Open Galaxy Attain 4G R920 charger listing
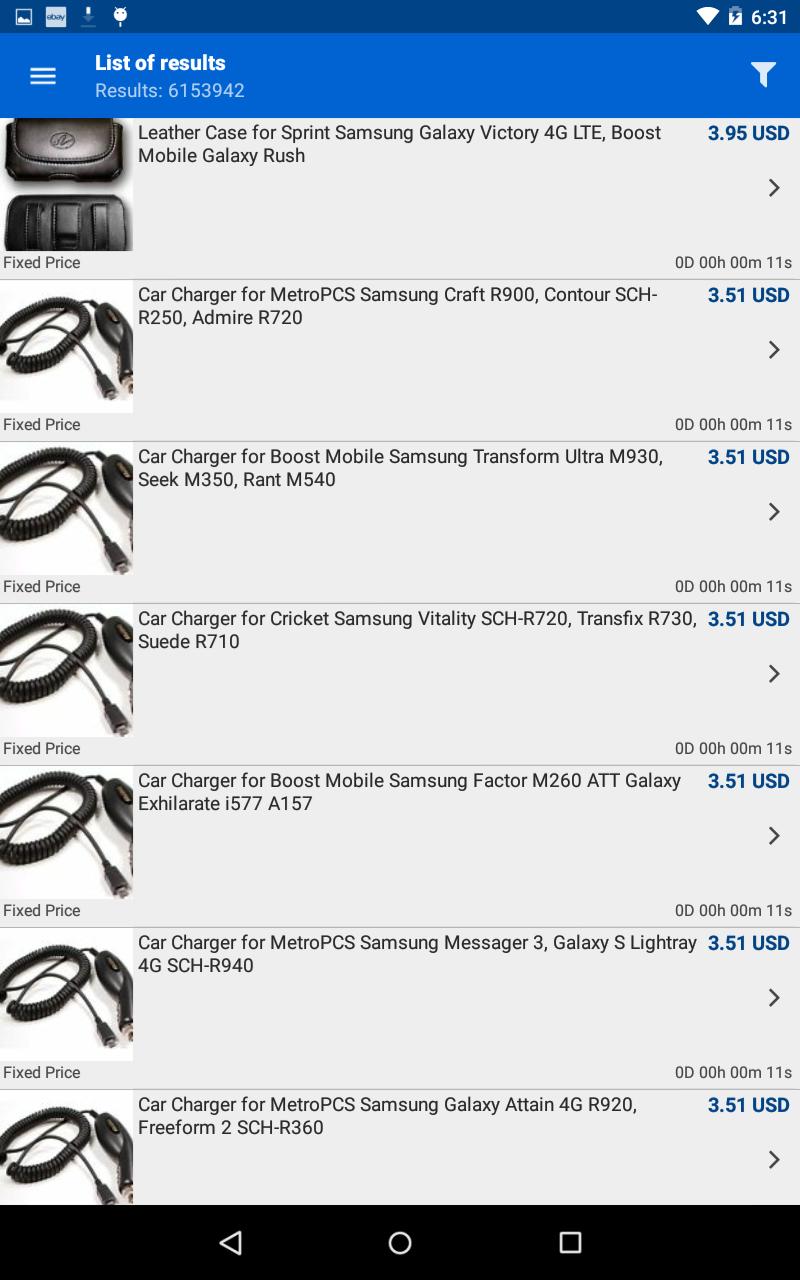The height and width of the screenshot is (1280, 800). coord(387,1116)
